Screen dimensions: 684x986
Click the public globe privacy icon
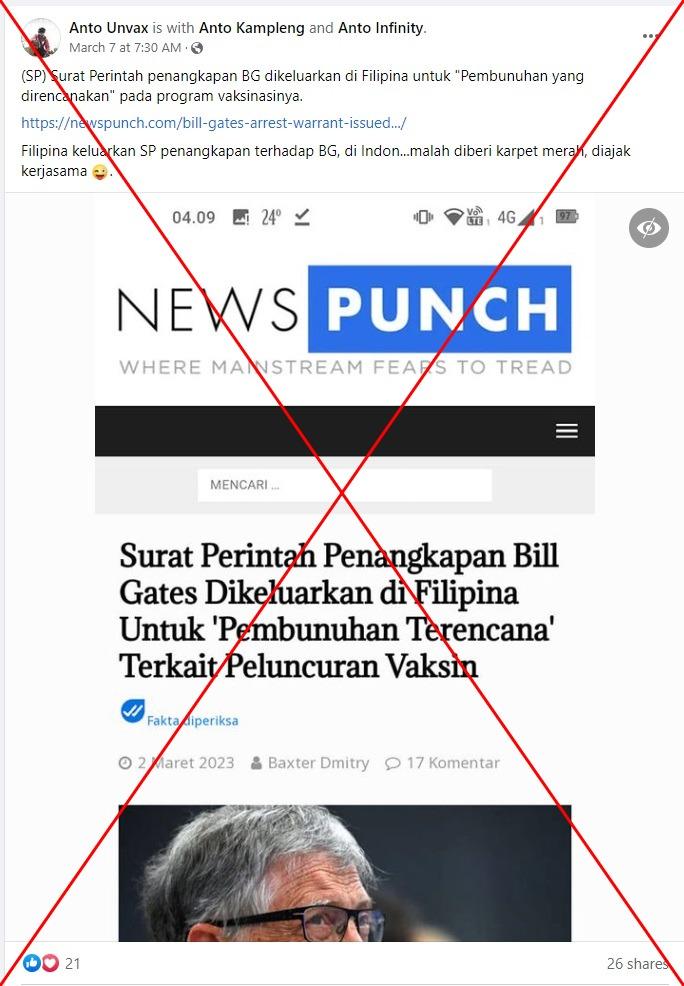click(197, 48)
